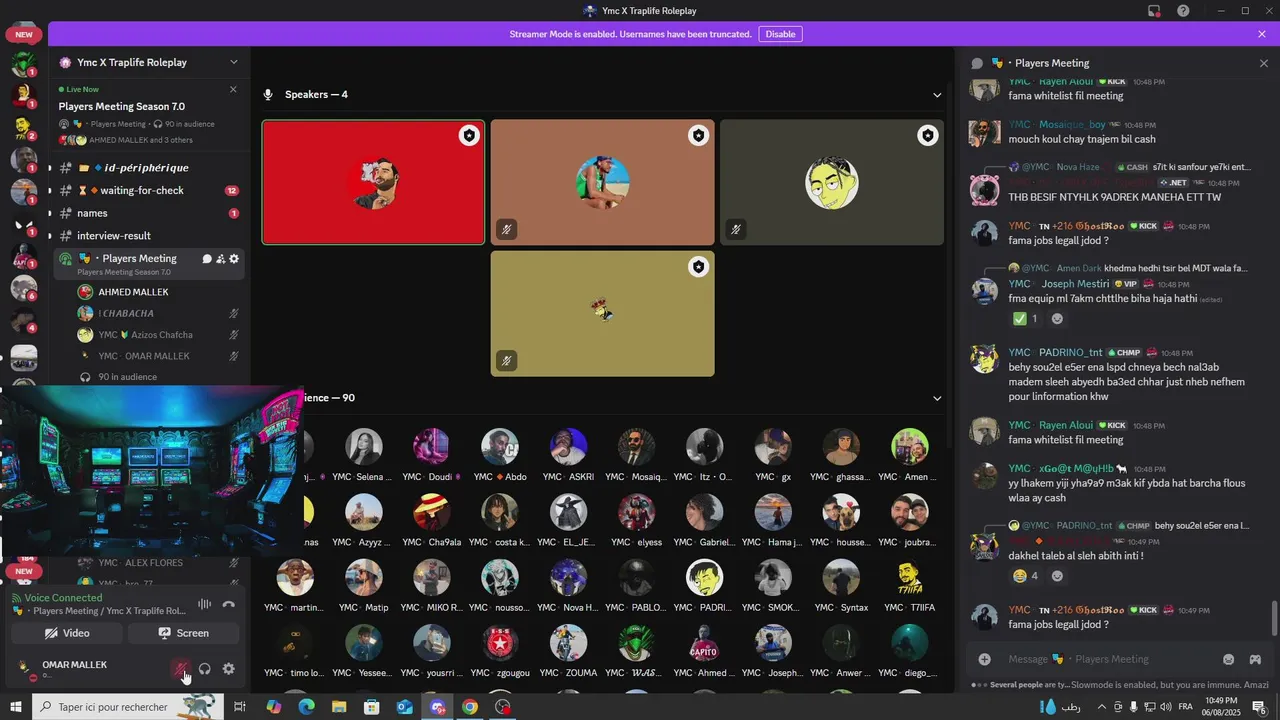Viewport: 1280px width, 720px height.
Task: Click '90 in audience' in channel list
Action: point(127,377)
